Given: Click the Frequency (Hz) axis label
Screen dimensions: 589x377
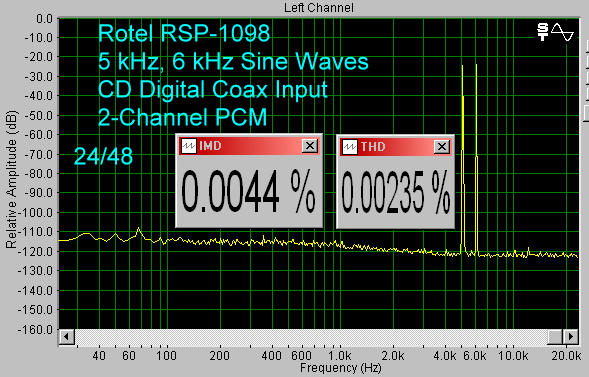Looking at the screenshot, I should [x=340, y=368].
